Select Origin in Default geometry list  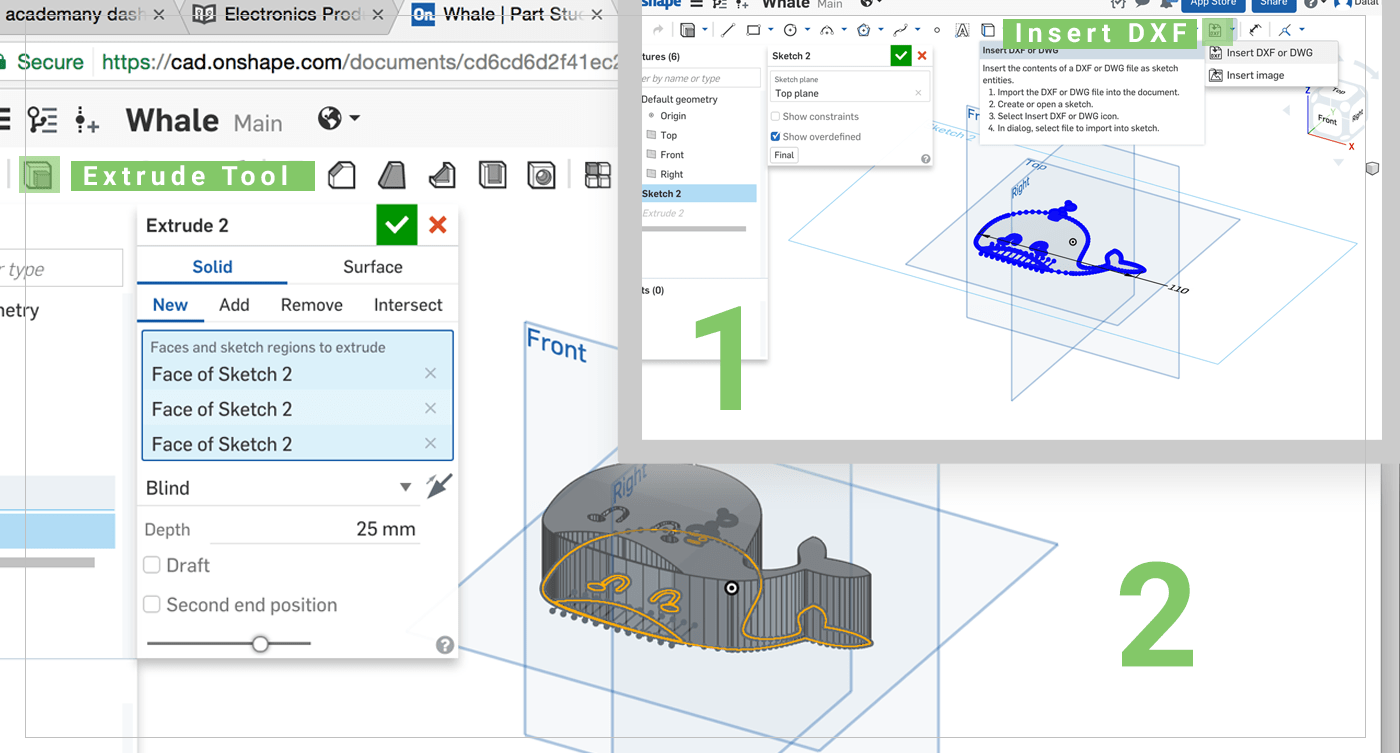tap(673, 116)
